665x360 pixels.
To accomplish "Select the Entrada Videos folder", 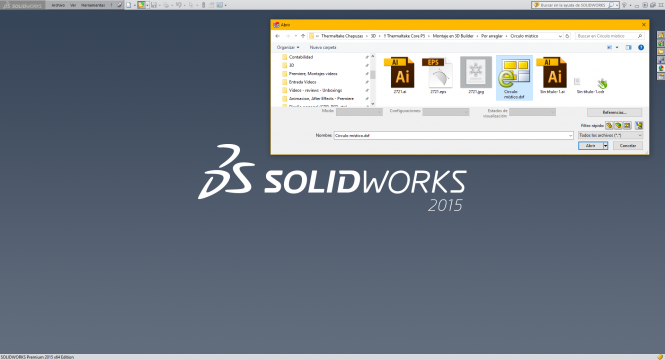I will tap(302, 82).
